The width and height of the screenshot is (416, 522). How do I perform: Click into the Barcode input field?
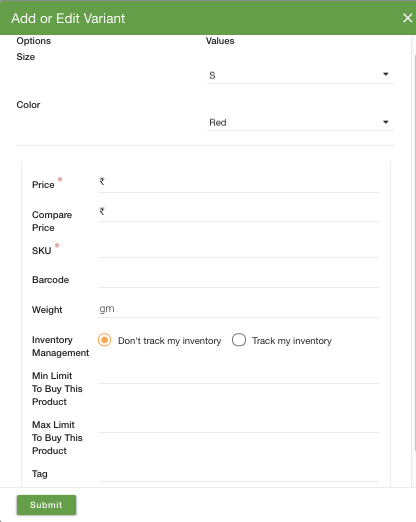click(x=239, y=279)
